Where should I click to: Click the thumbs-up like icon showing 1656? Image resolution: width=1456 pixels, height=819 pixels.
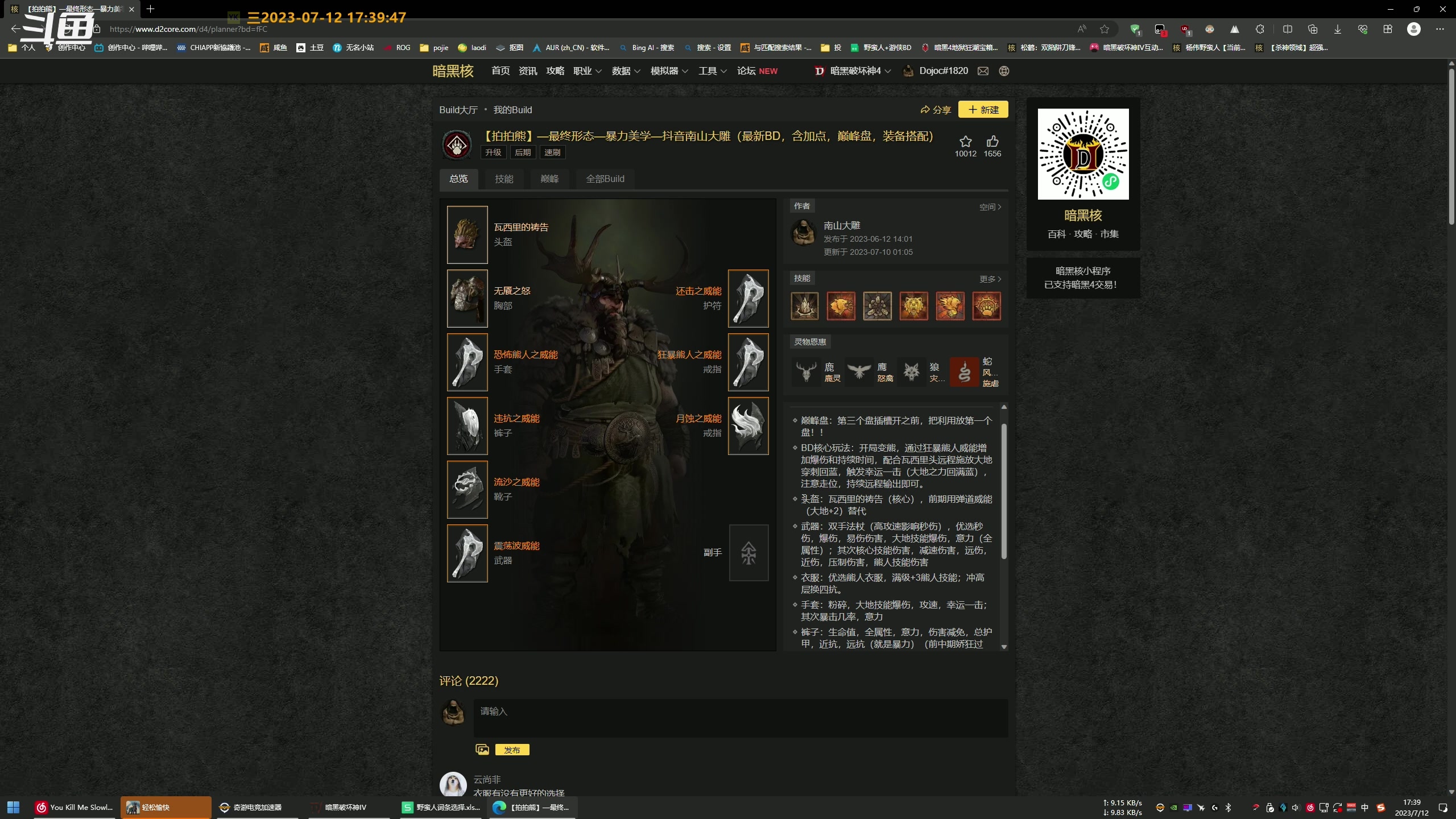992,142
